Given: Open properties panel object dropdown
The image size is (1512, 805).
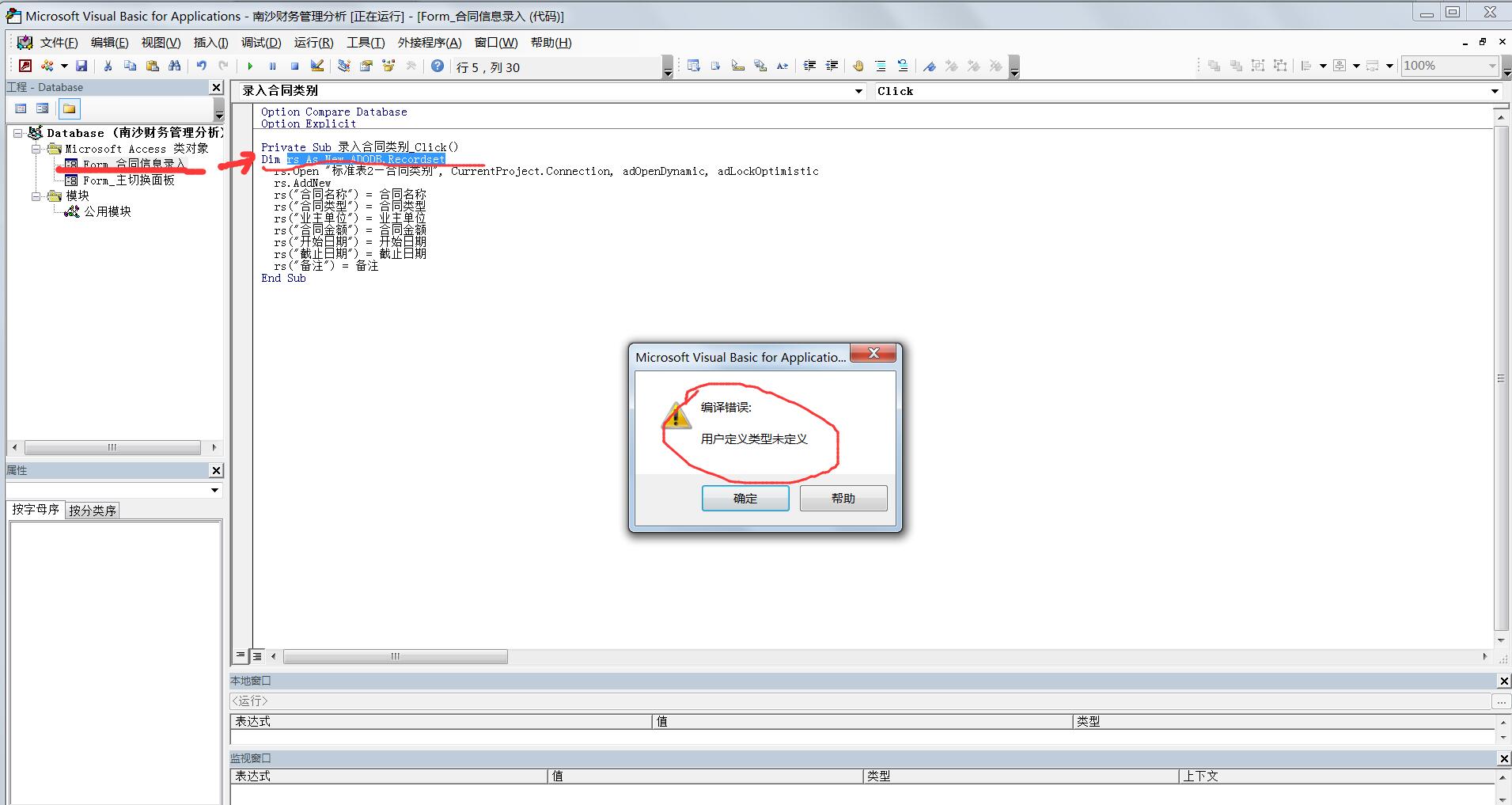Looking at the screenshot, I should (x=214, y=490).
